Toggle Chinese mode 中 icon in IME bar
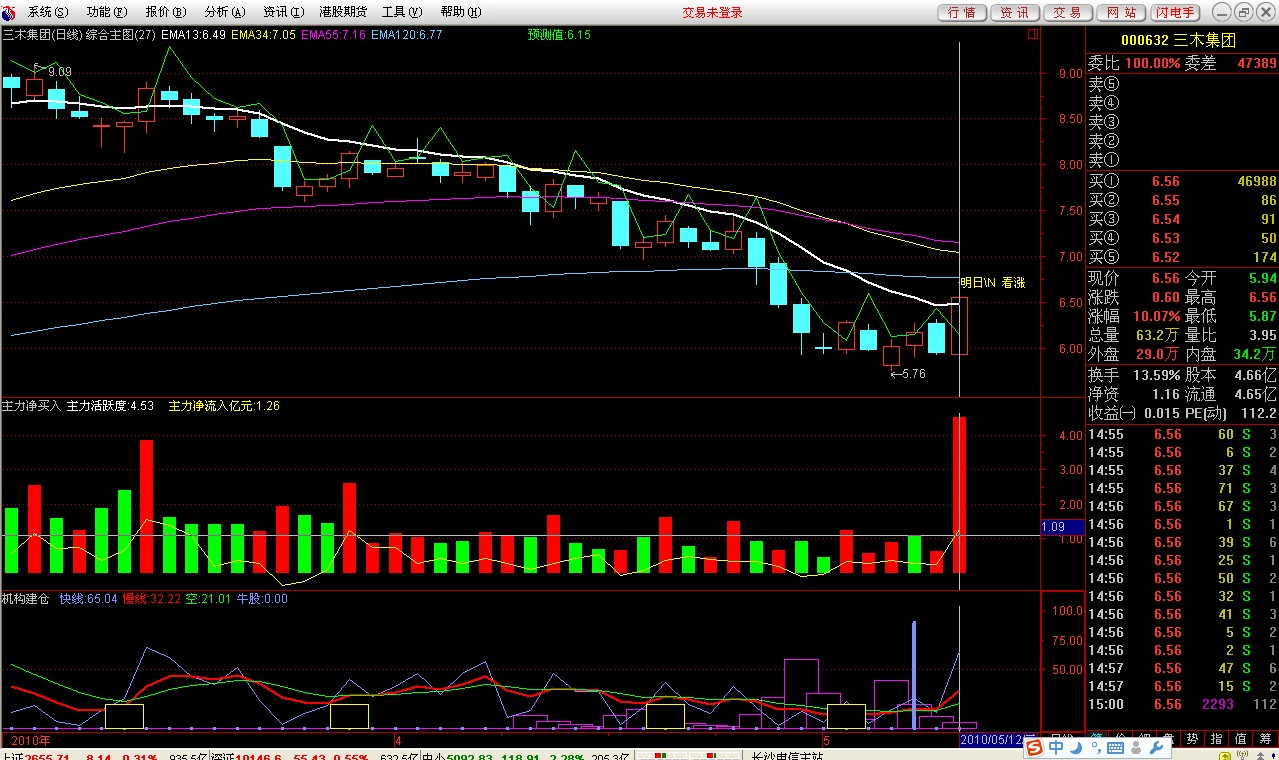The width and height of the screenshot is (1279, 760). click(x=1056, y=747)
